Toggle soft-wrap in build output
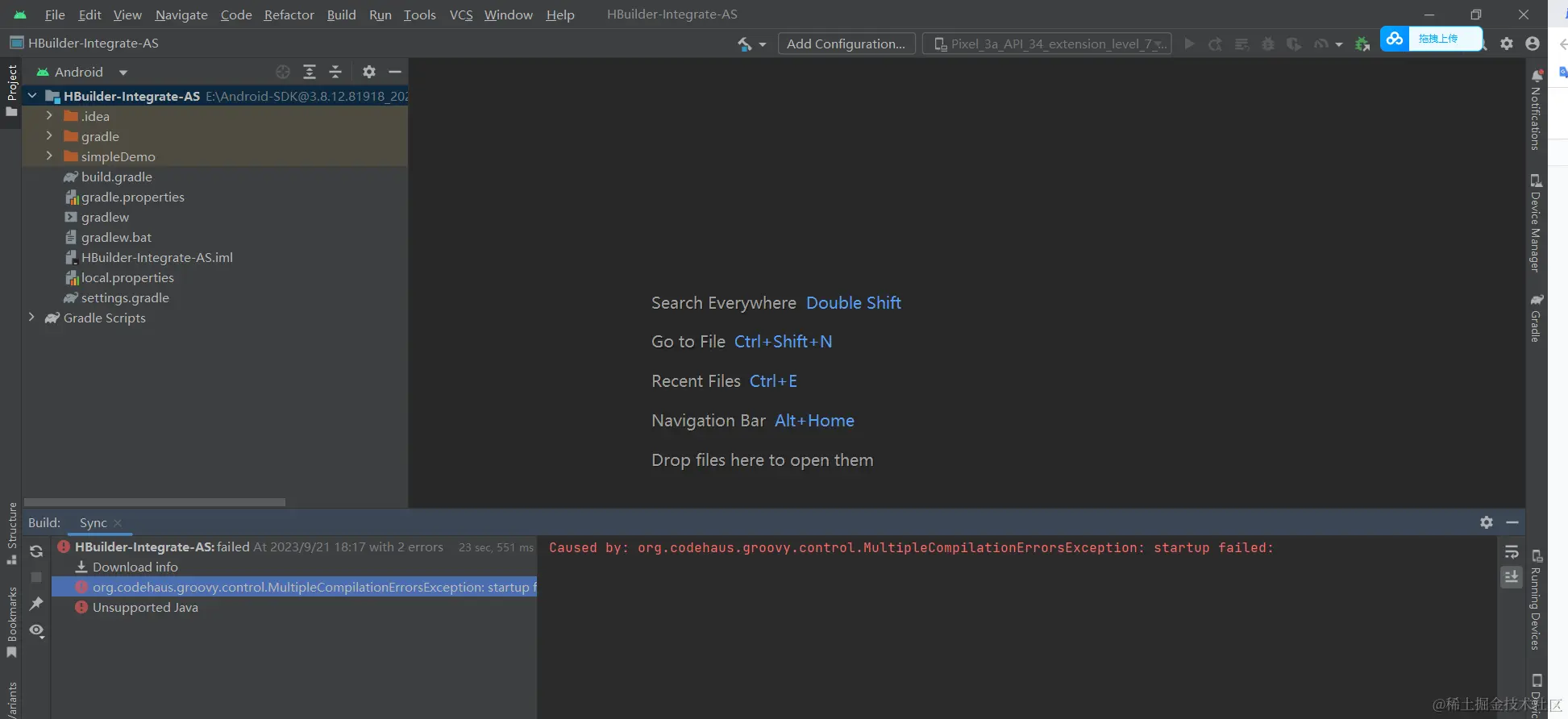This screenshot has height=719, width=1568. [1512, 552]
